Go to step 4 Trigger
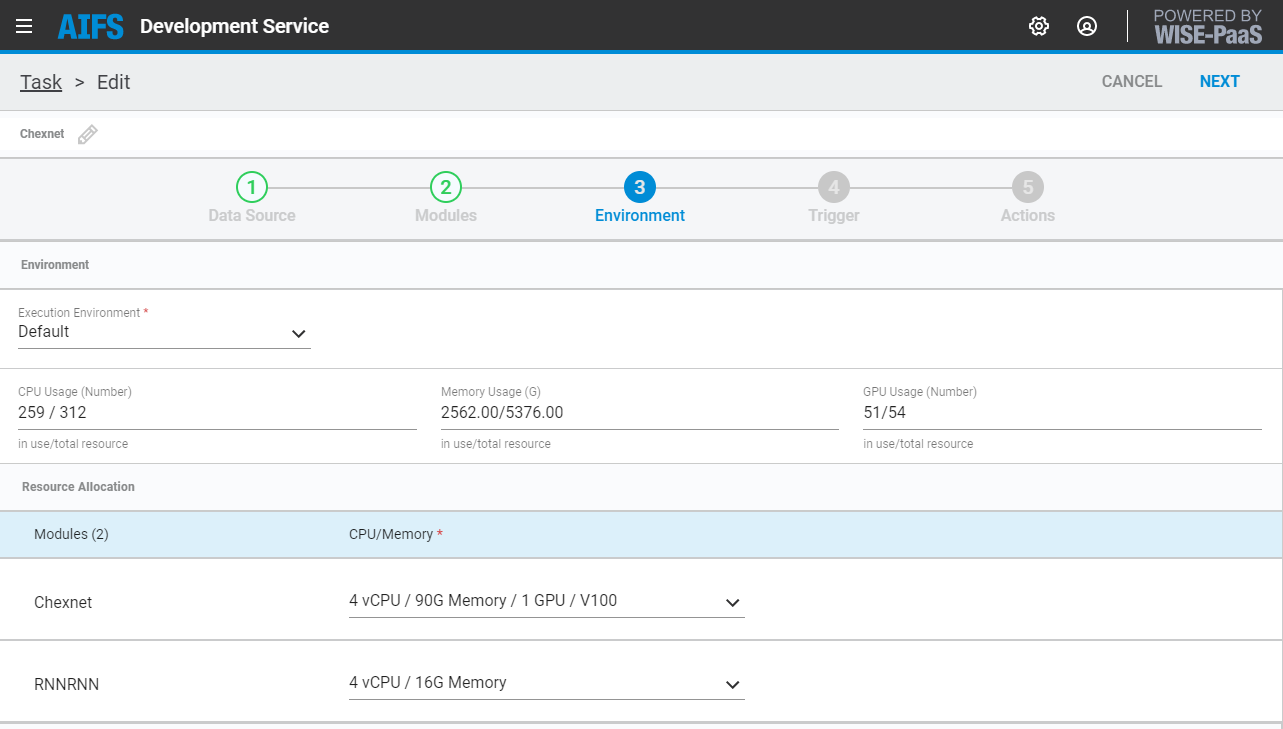 coord(834,198)
